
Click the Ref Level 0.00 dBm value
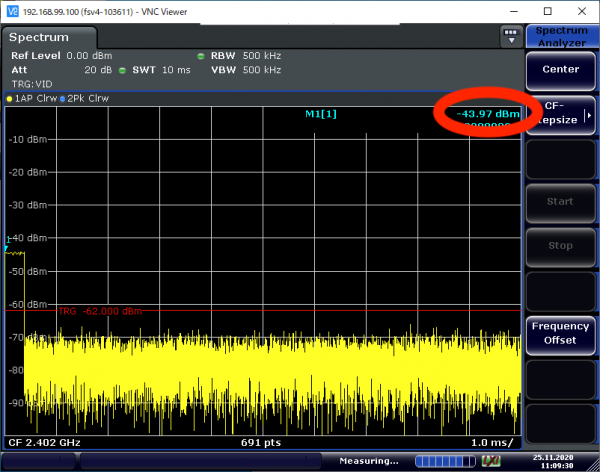89,56
